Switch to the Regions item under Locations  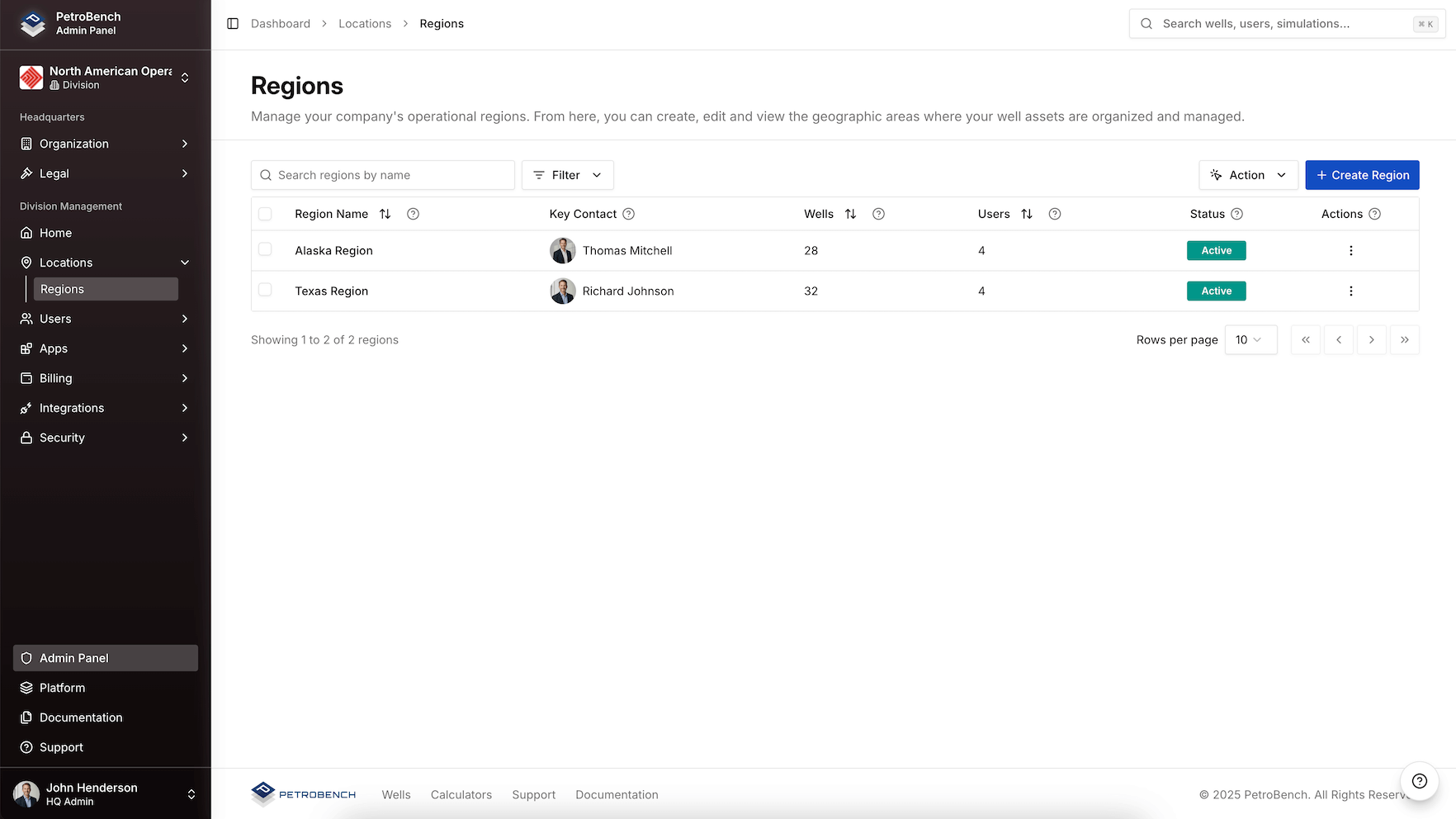coord(62,289)
